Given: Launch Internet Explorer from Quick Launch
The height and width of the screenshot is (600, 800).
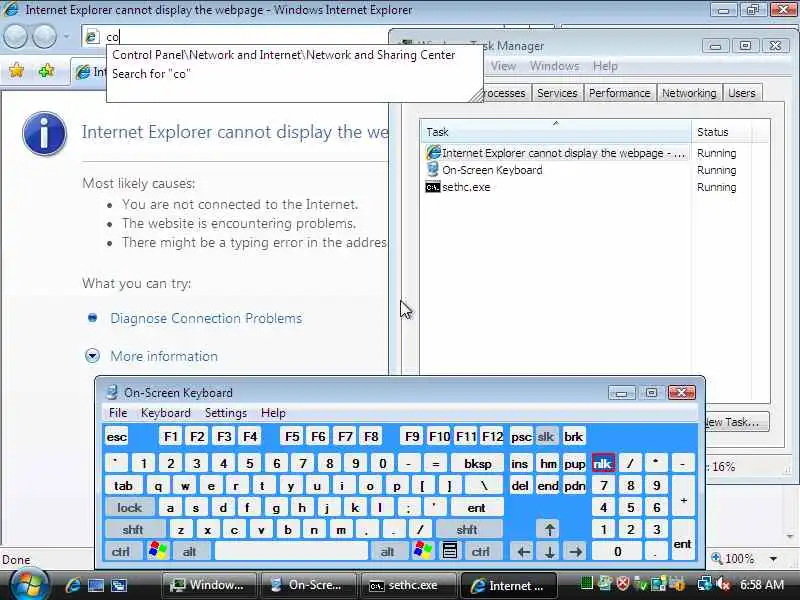Looking at the screenshot, I should coord(73,585).
